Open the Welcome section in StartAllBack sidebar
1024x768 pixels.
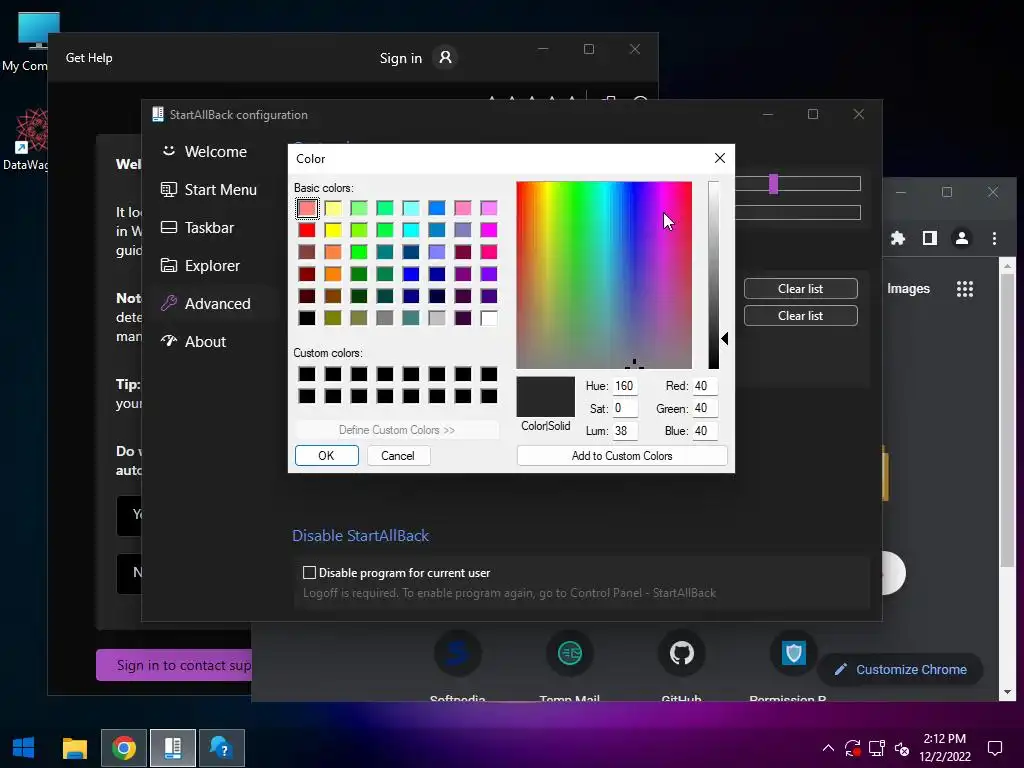[x=205, y=152]
